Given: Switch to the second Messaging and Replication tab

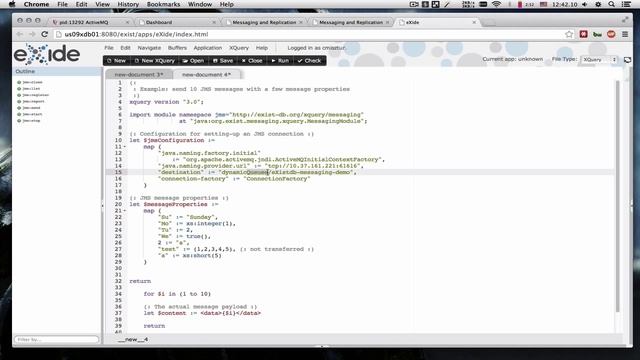Looking at the screenshot, I should pyautogui.click(x=350, y=22).
